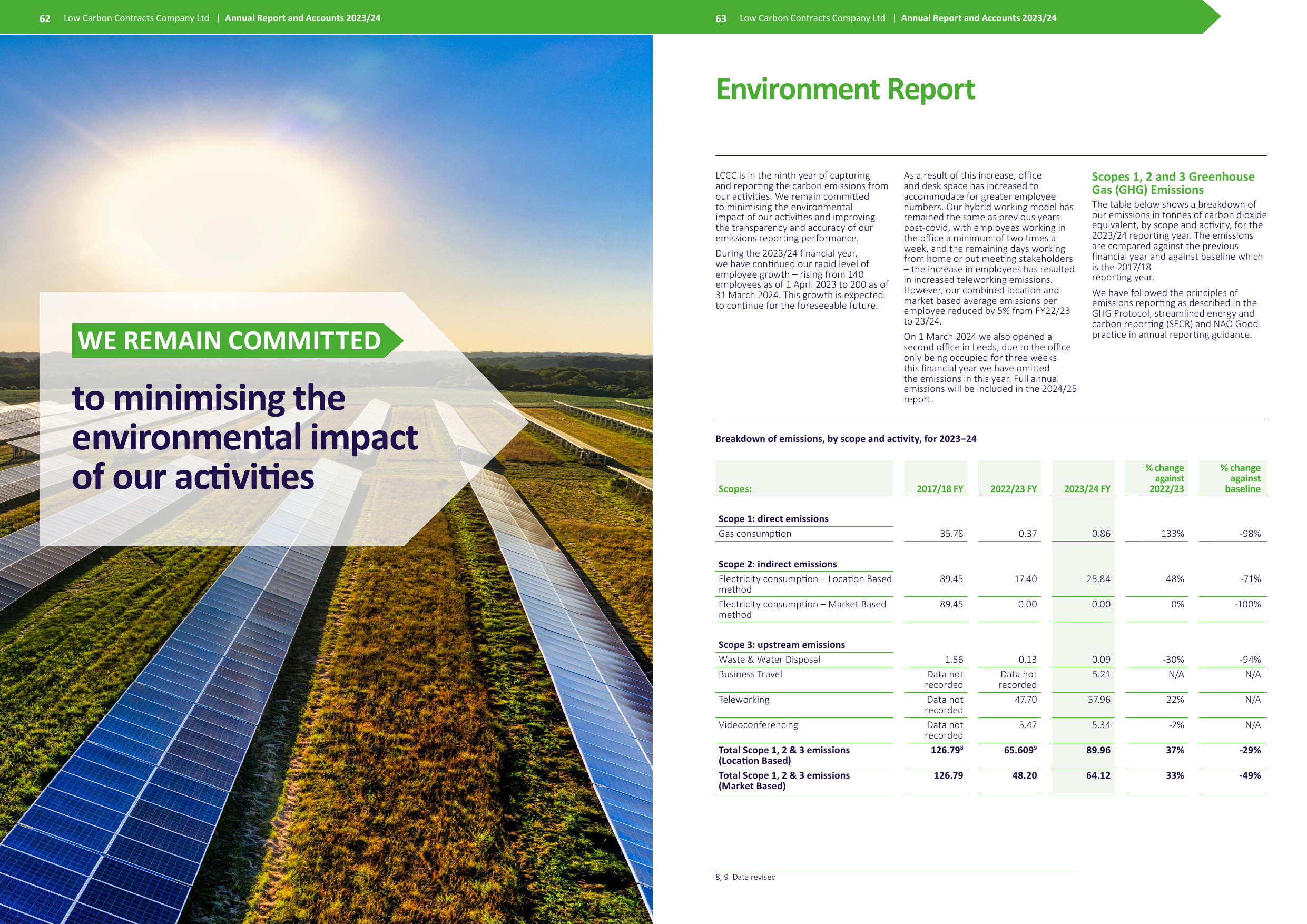Click the 'Teleworking' row label

[743, 699]
